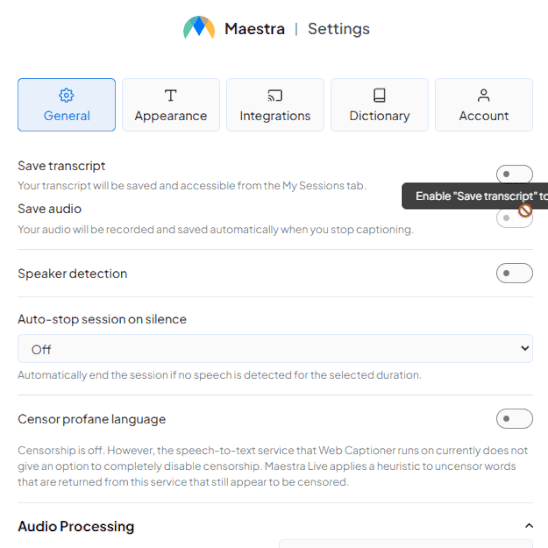
Task: Click the Maestra brand name text
Action: point(254,29)
